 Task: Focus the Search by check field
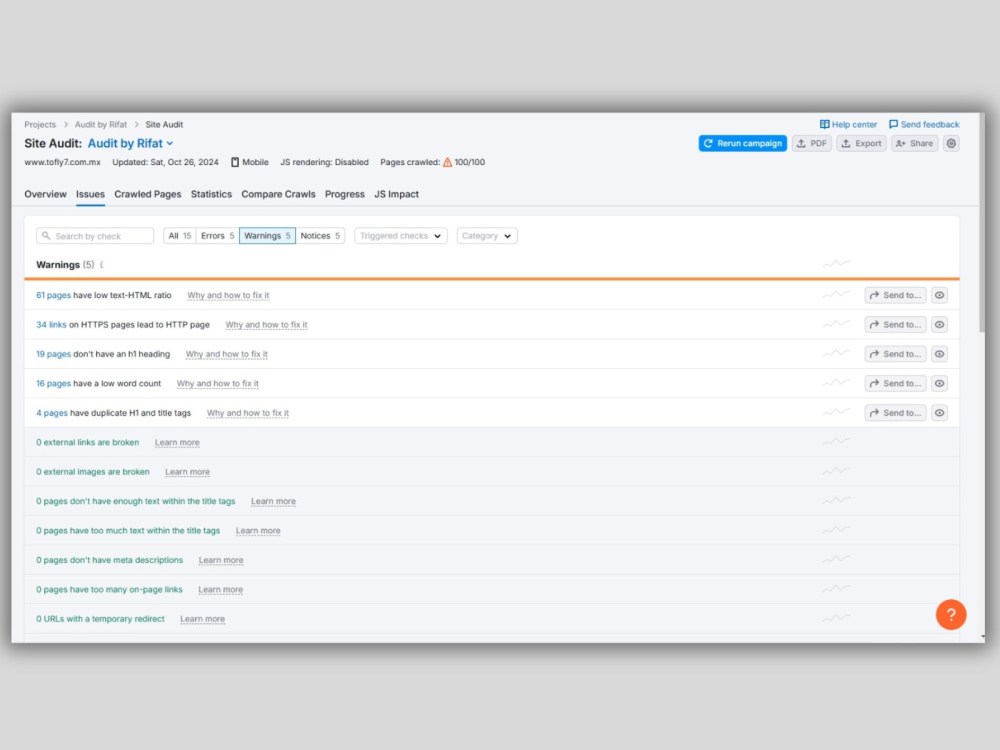[95, 236]
